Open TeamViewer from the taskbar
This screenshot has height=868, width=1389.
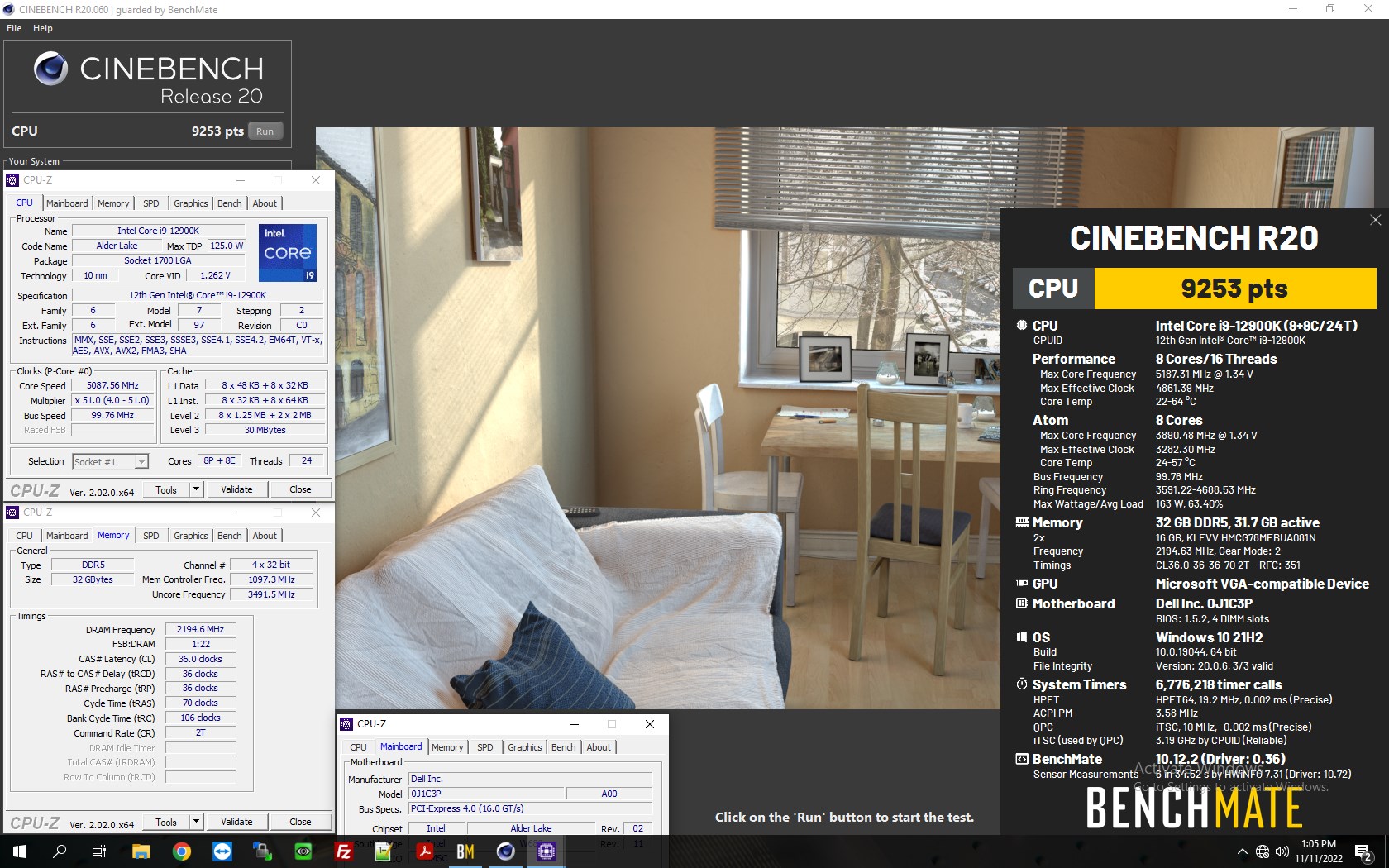tap(222, 851)
